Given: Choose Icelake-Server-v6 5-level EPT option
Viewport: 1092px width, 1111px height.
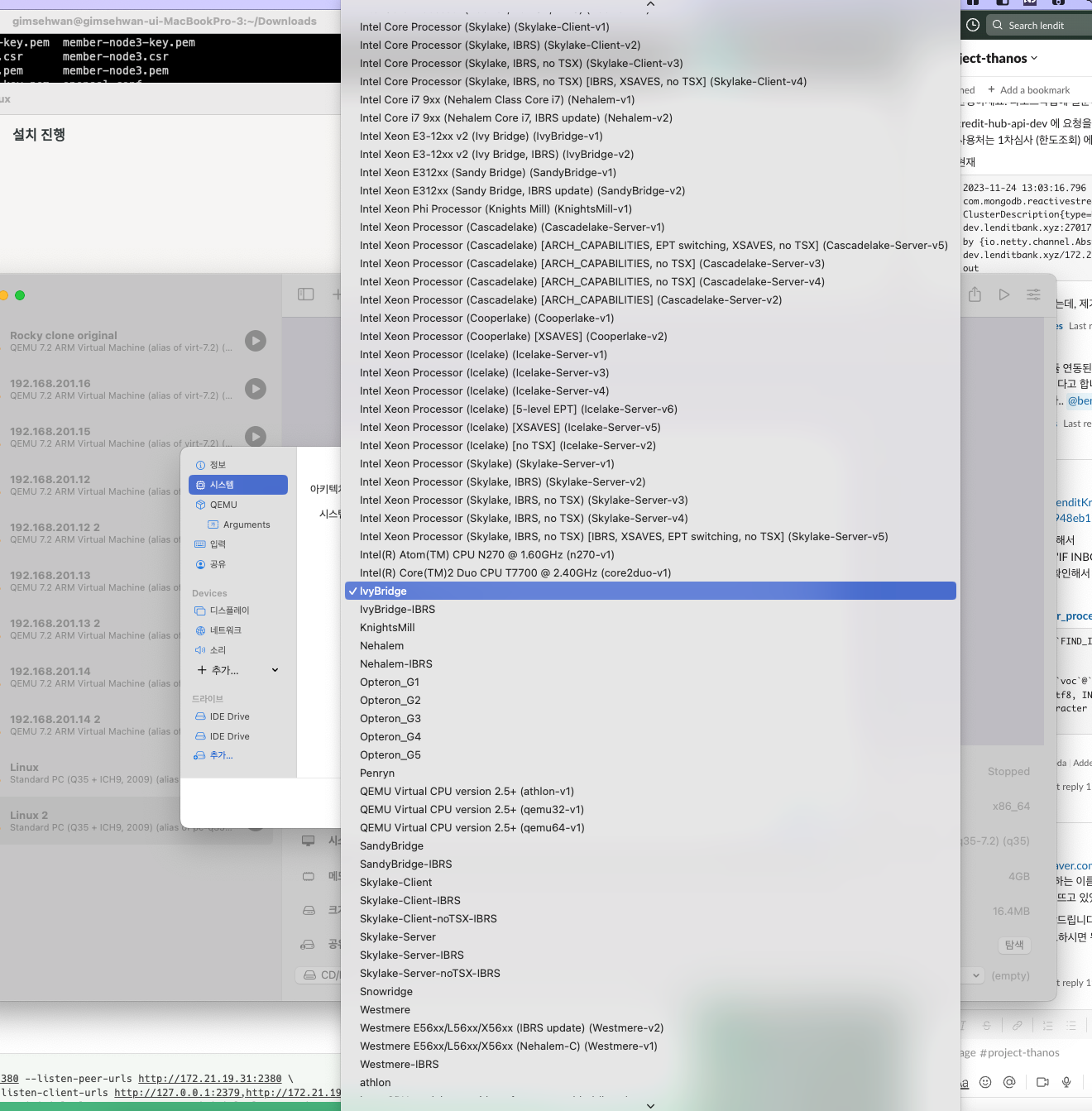Looking at the screenshot, I should coord(650,409).
